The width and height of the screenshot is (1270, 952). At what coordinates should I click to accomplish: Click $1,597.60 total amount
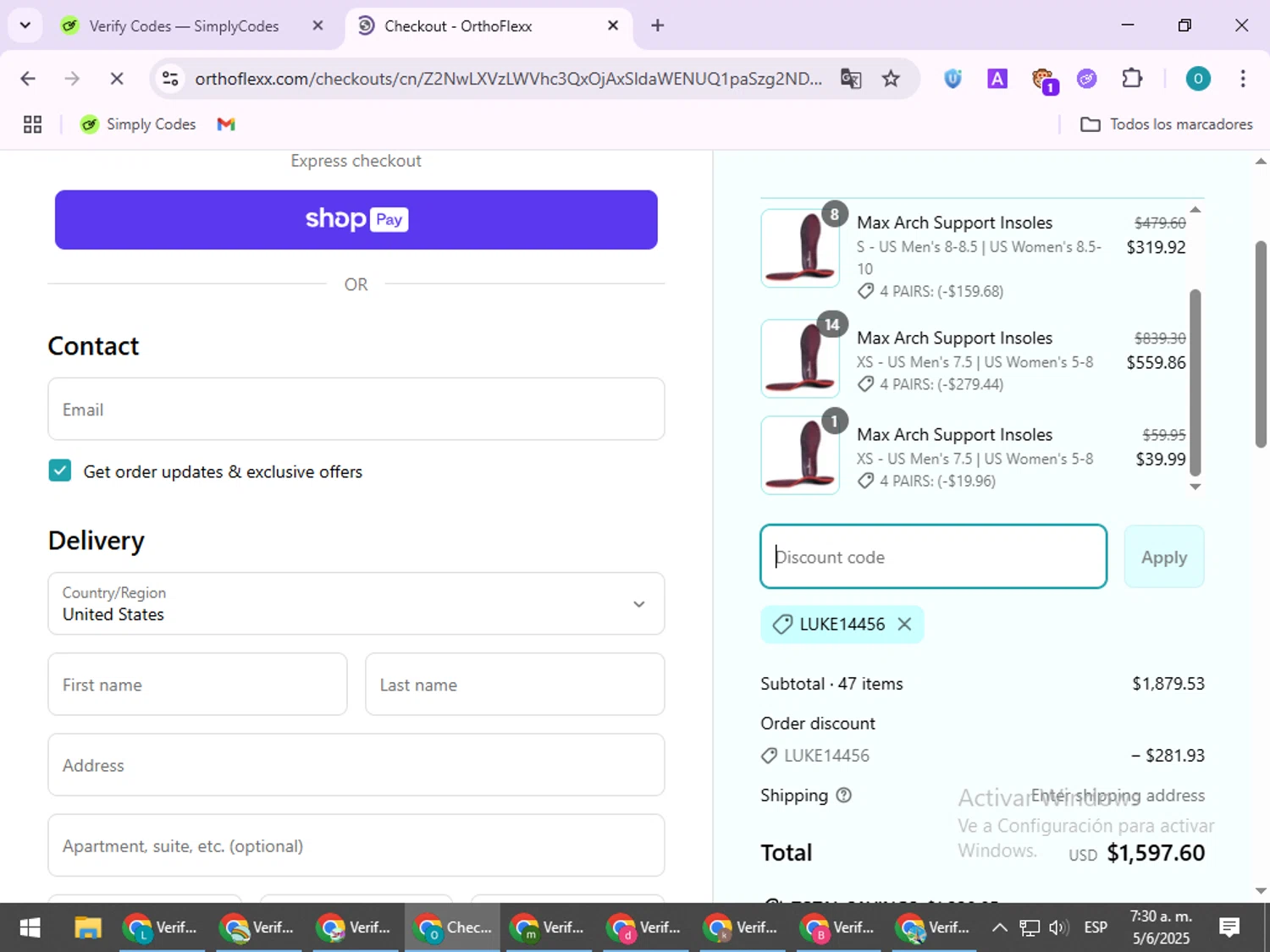(x=1156, y=852)
